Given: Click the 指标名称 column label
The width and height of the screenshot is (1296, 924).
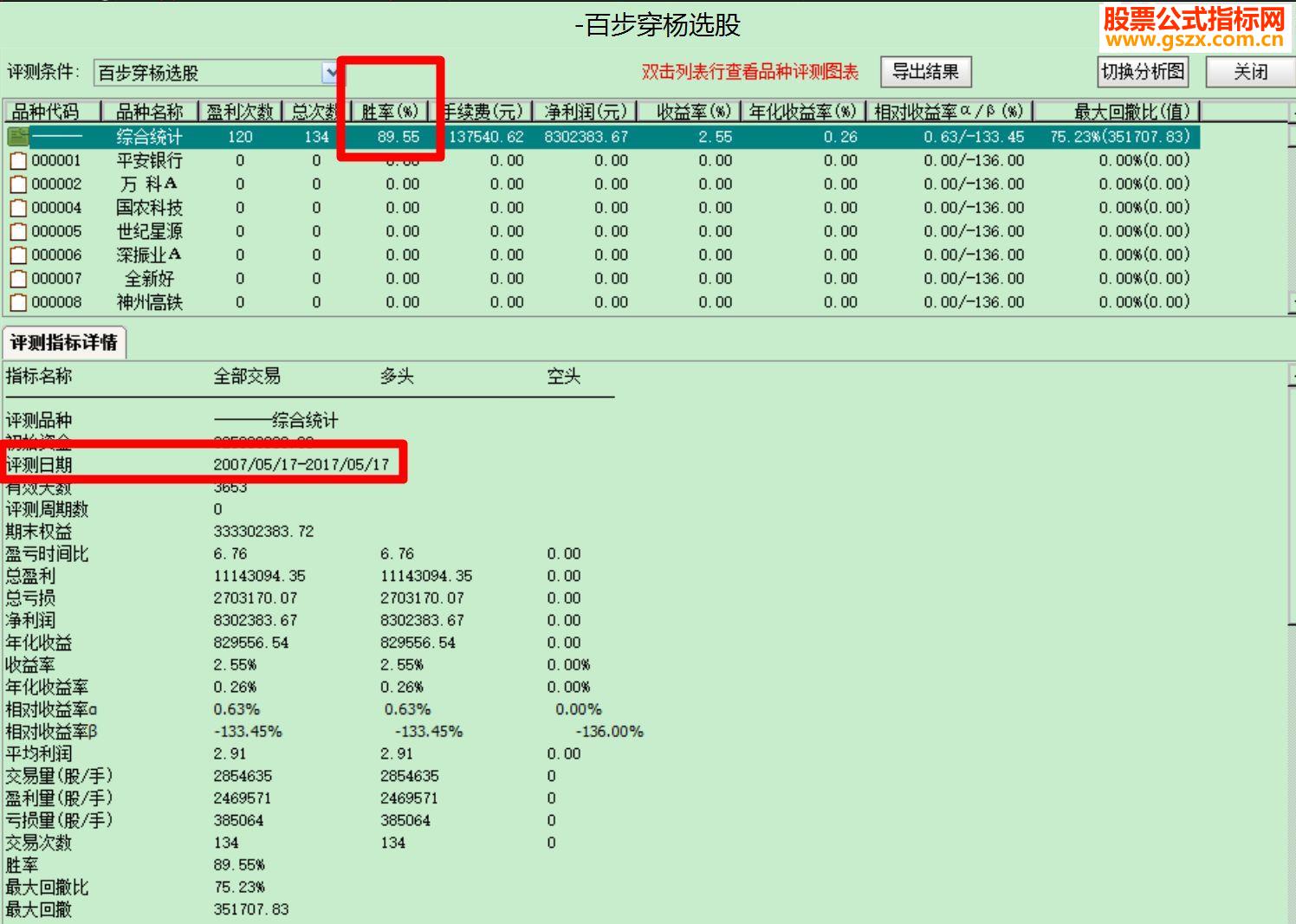Looking at the screenshot, I should point(39,376).
